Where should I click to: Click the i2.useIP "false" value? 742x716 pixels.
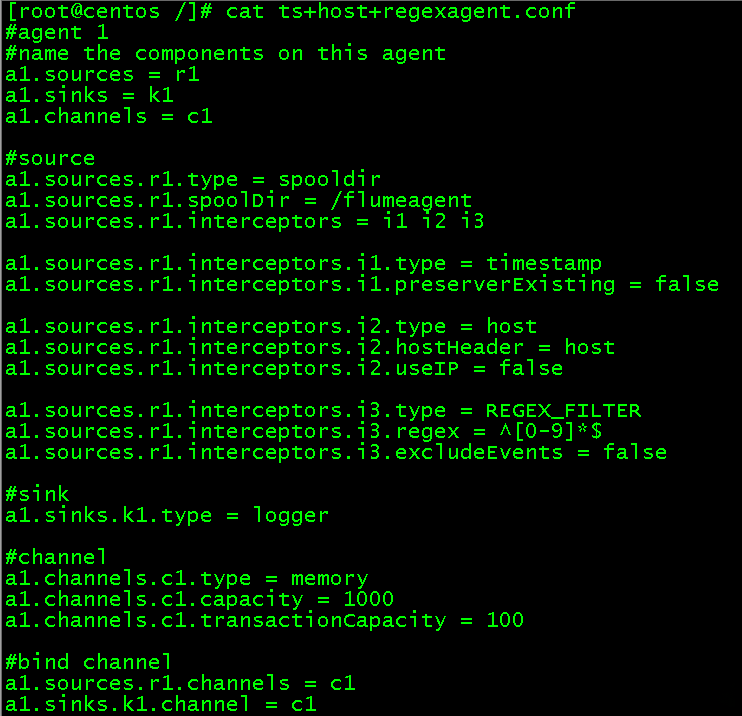coord(531,368)
